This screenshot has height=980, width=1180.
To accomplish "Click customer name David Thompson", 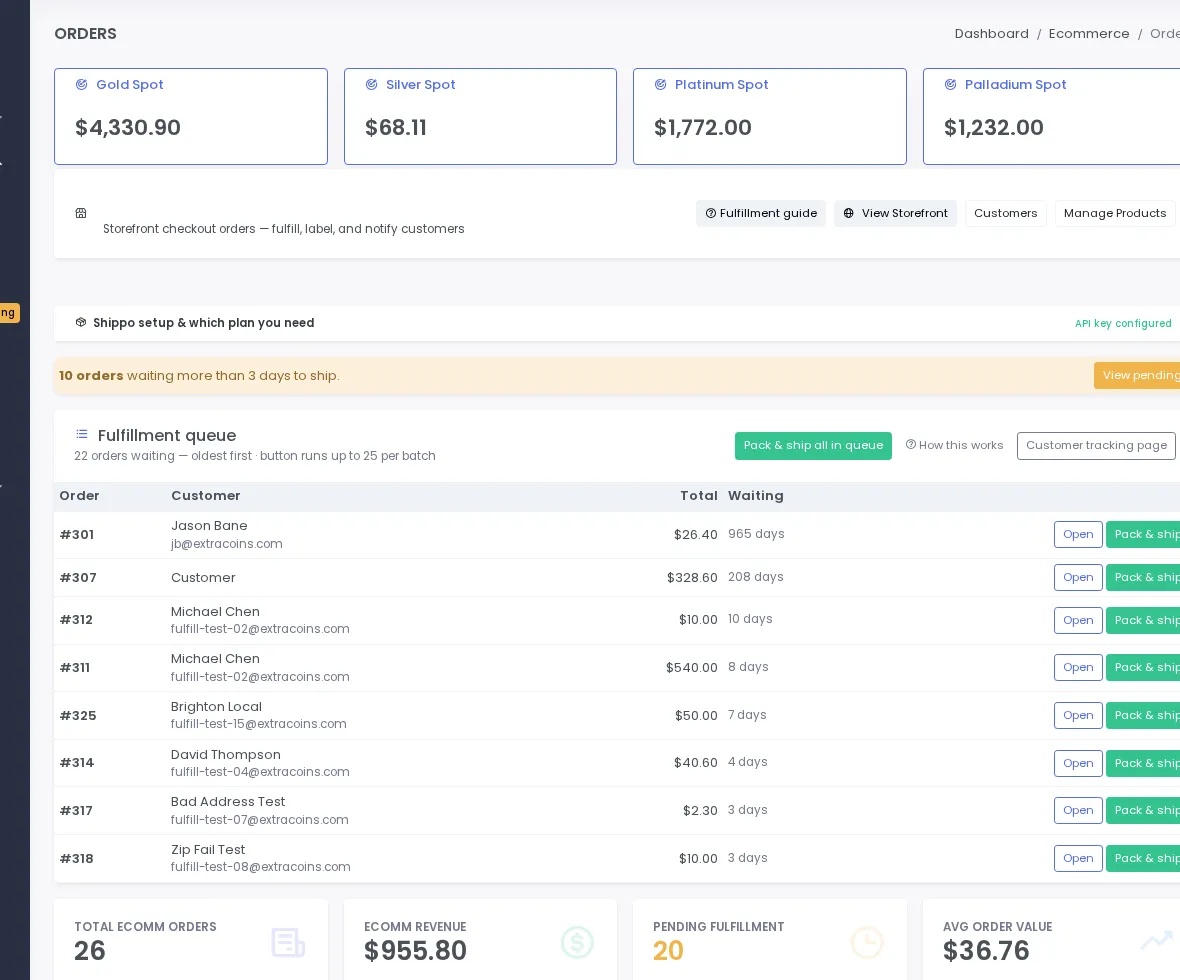I will coord(226,755).
